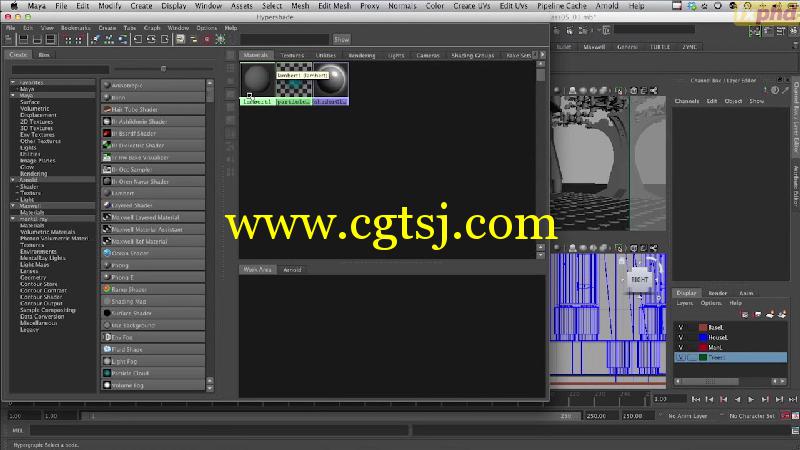
Task: Toggle visibility of the Trees layer
Action: (680, 358)
